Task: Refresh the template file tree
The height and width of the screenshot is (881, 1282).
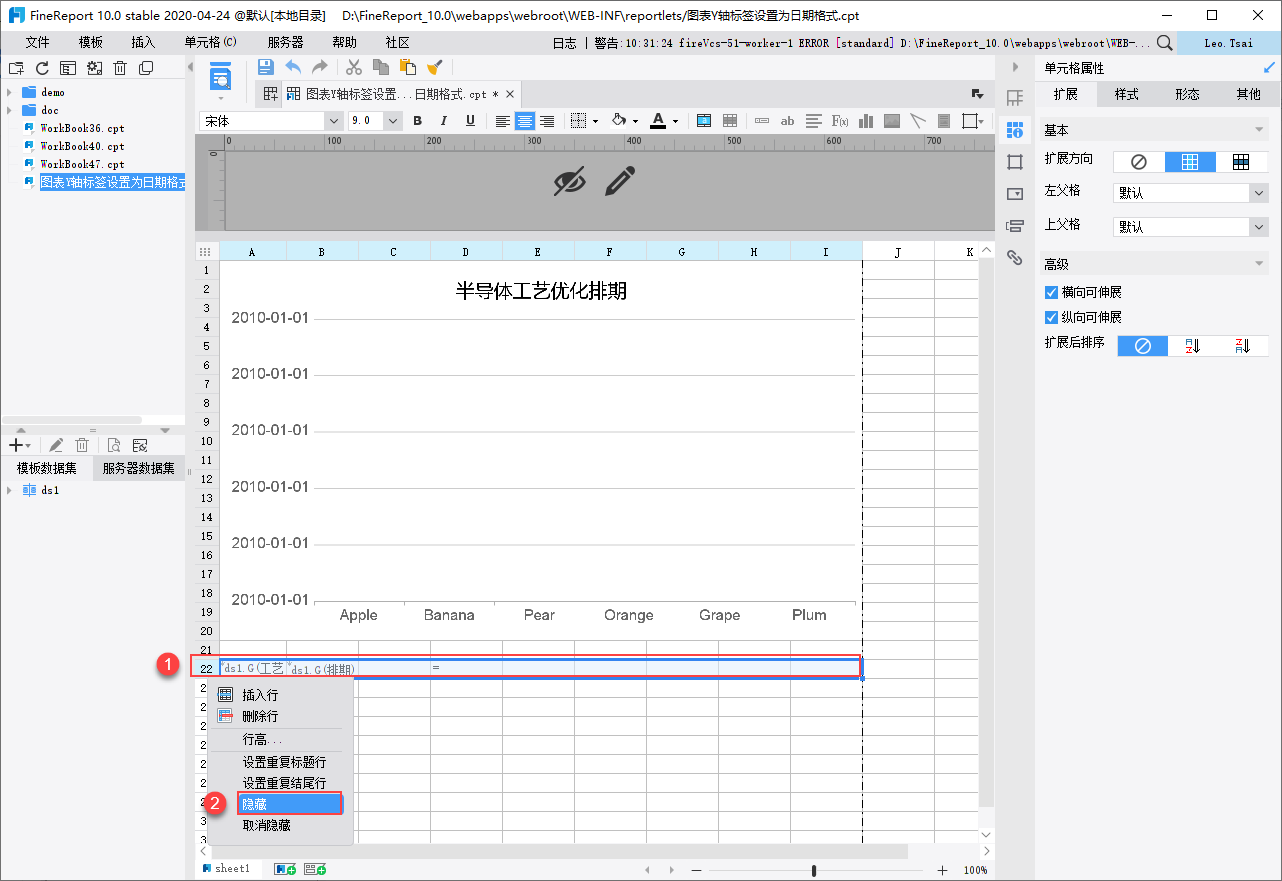Action: pos(42,68)
